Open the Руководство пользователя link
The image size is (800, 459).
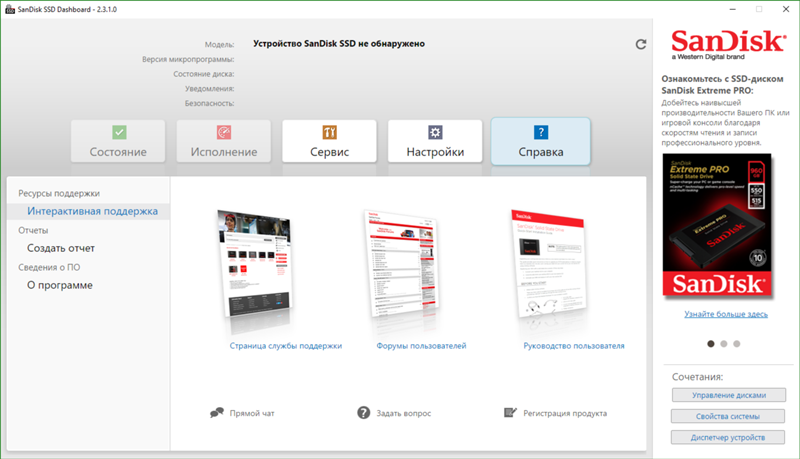[x=574, y=346]
